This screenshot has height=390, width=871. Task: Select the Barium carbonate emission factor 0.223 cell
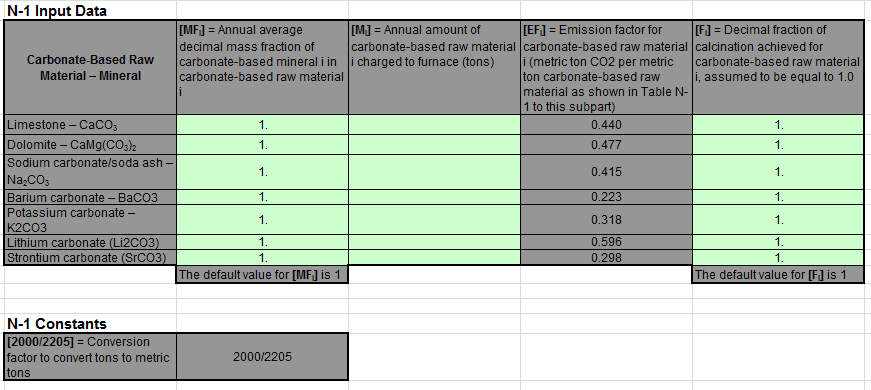tap(606, 197)
